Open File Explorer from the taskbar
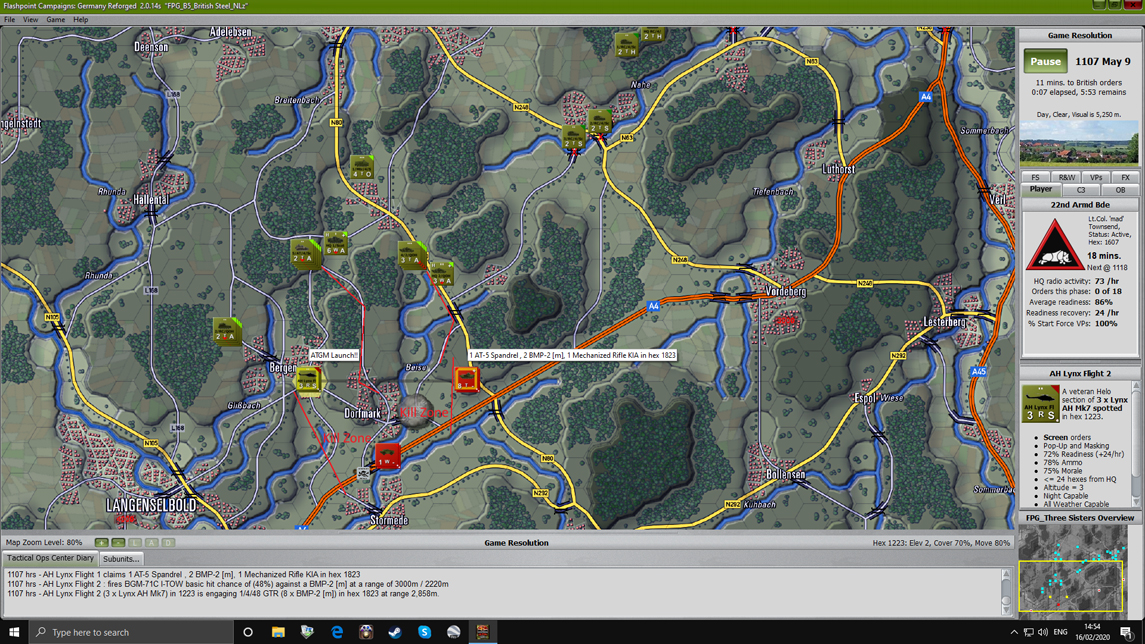1145x644 pixels. [x=277, y=632]
